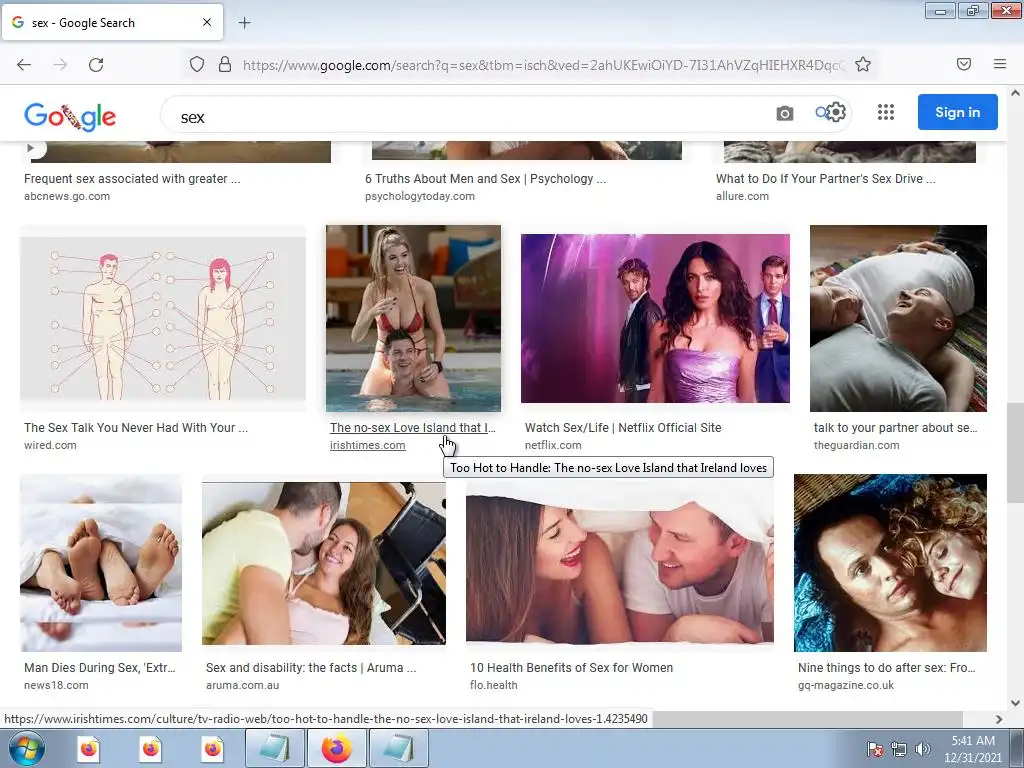1024x768 pixels.
Task: Search by image using camera icon
Action: [785, 114]
